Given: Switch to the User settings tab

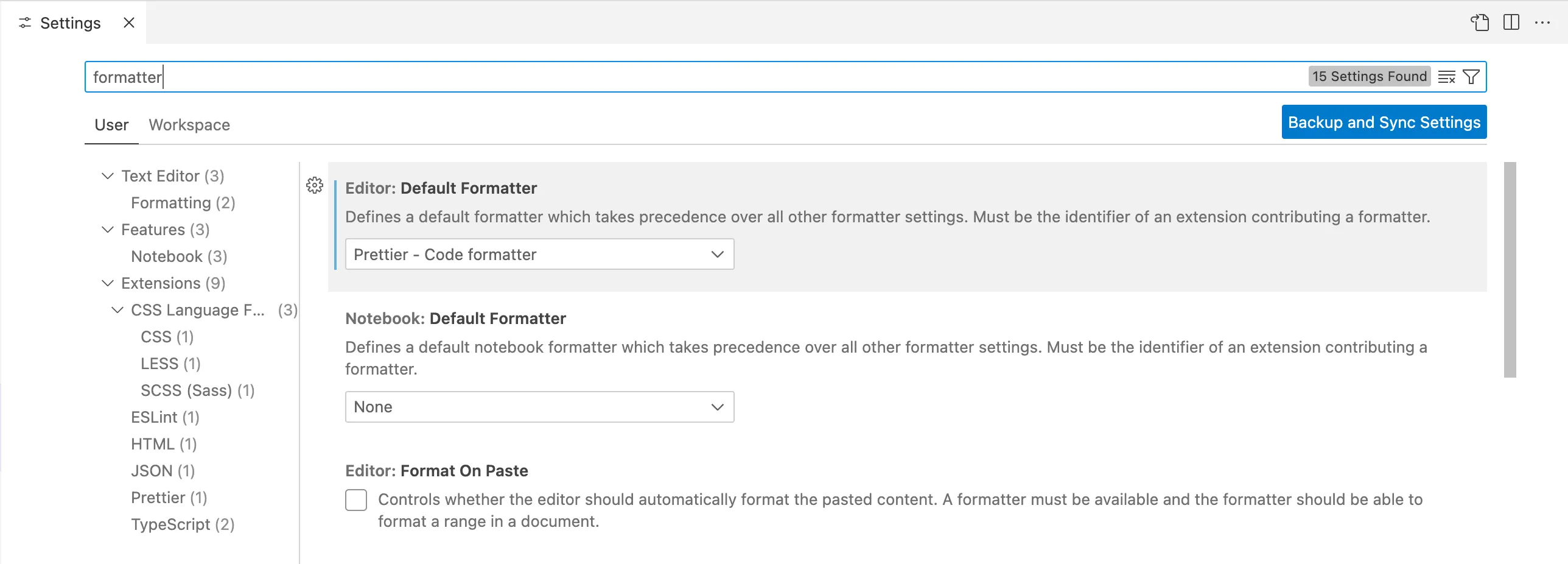Looking at the screenshot, I should coord(111,125).
